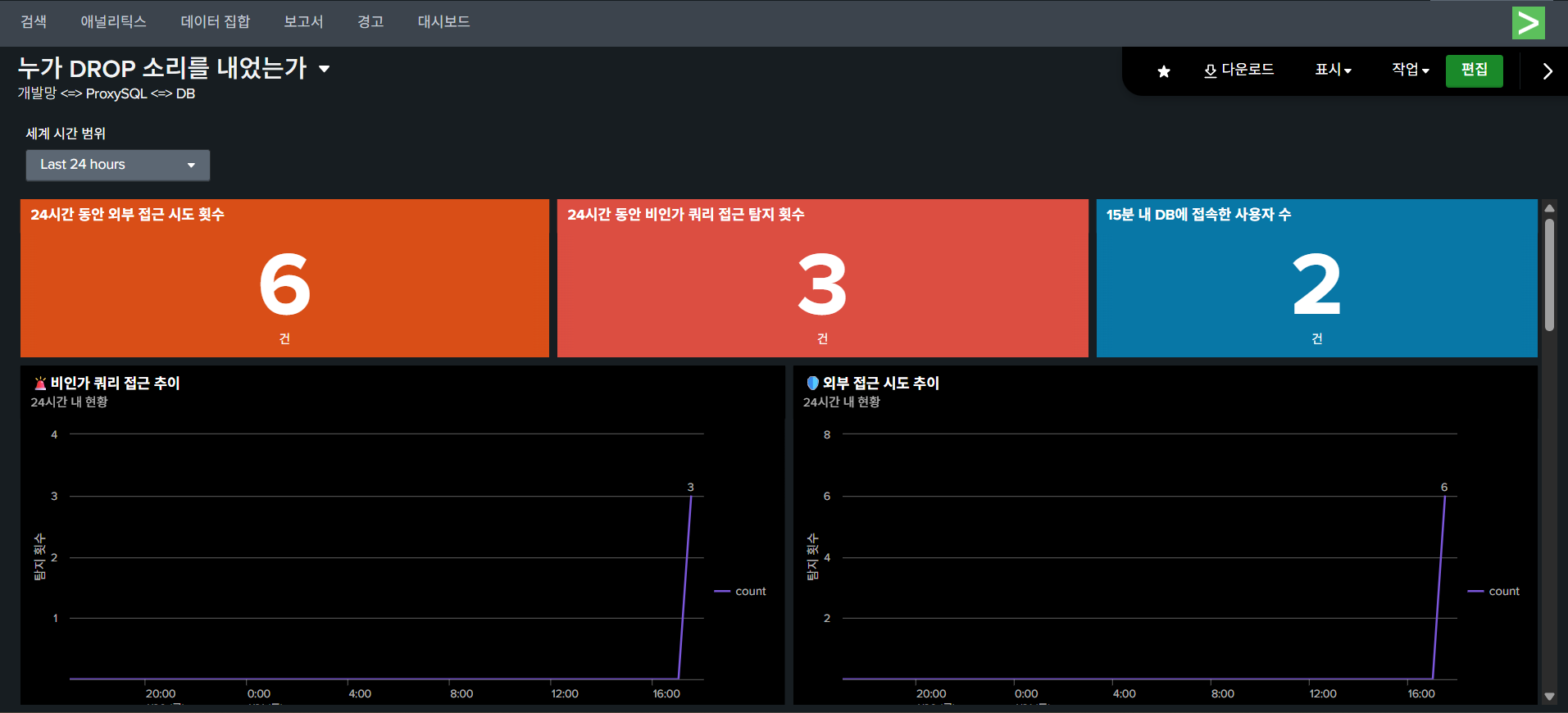The height and width of the screenshot is (713, 1568).
Task: Click the vertical scrollbar thumb
Action: (x=1549, y=274)
